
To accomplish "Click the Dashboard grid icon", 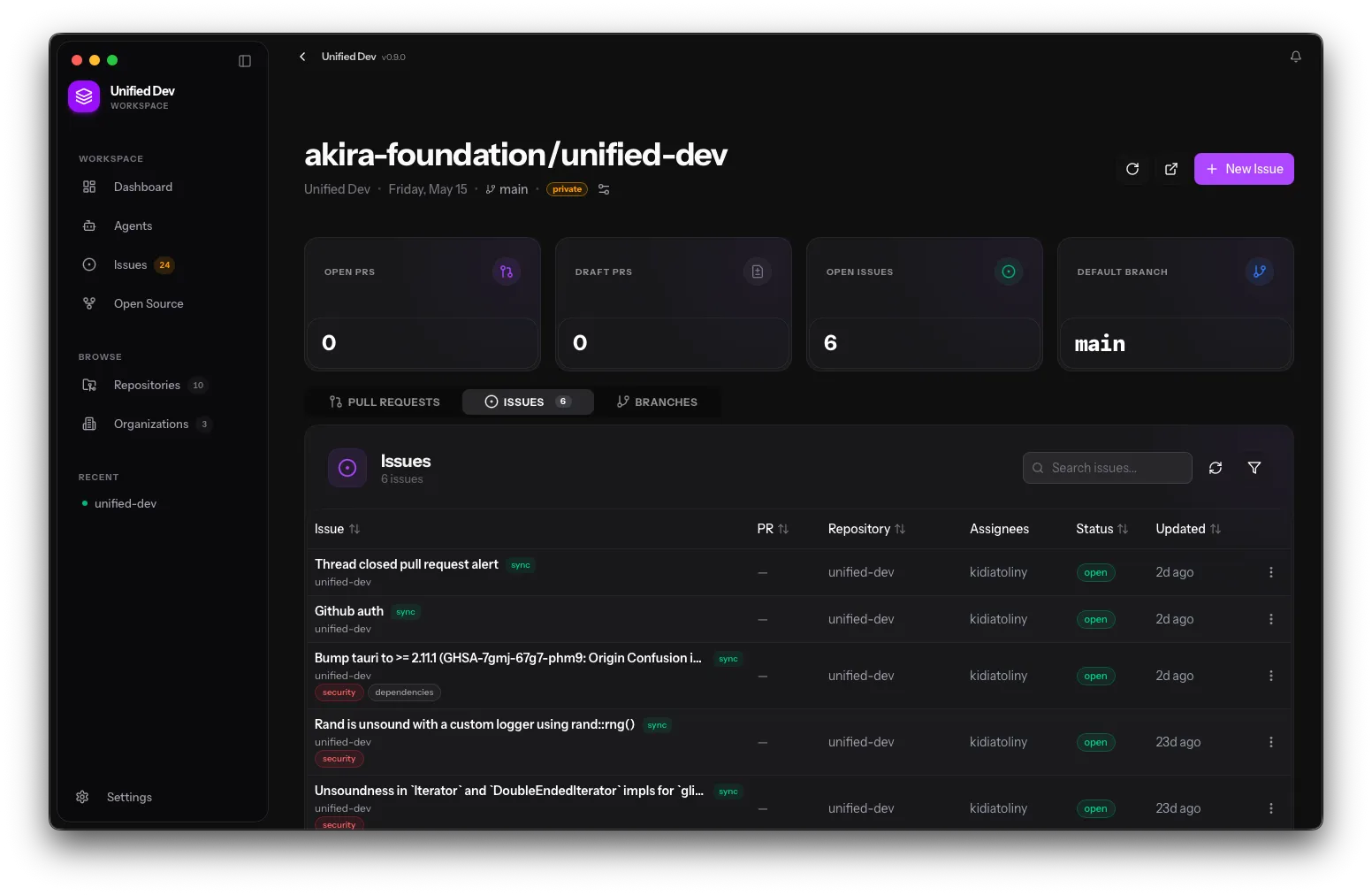I will click(x=89, y=187).
